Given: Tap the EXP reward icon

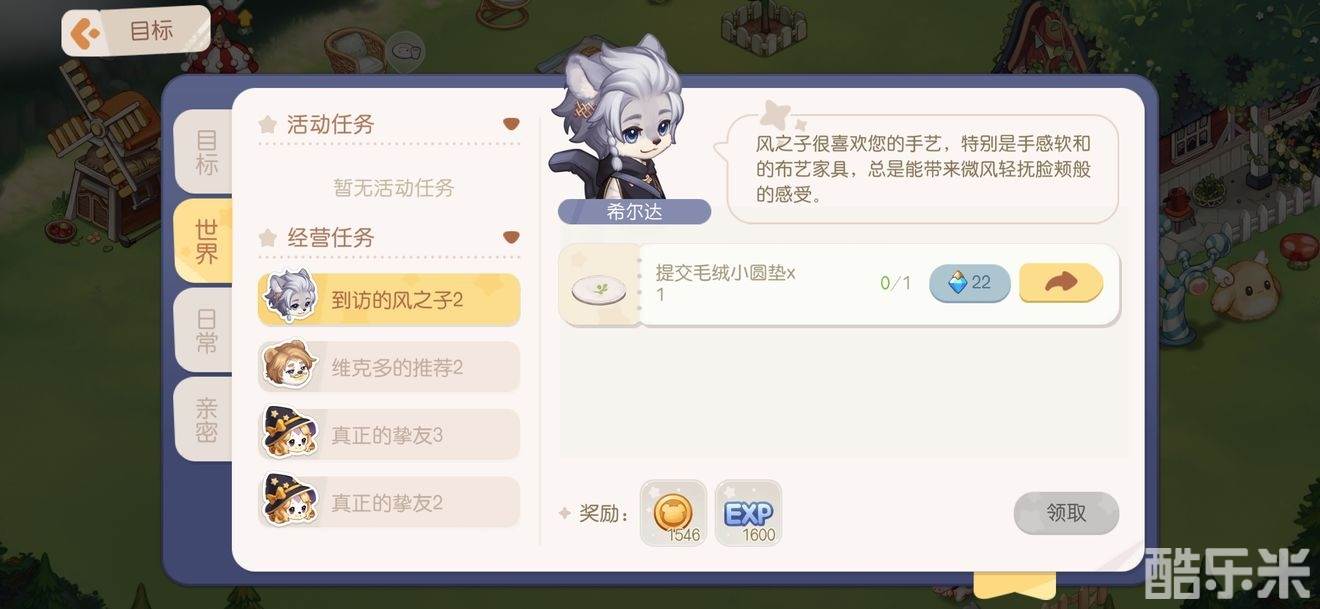Looking at the screenshot, I should point(748,513).
